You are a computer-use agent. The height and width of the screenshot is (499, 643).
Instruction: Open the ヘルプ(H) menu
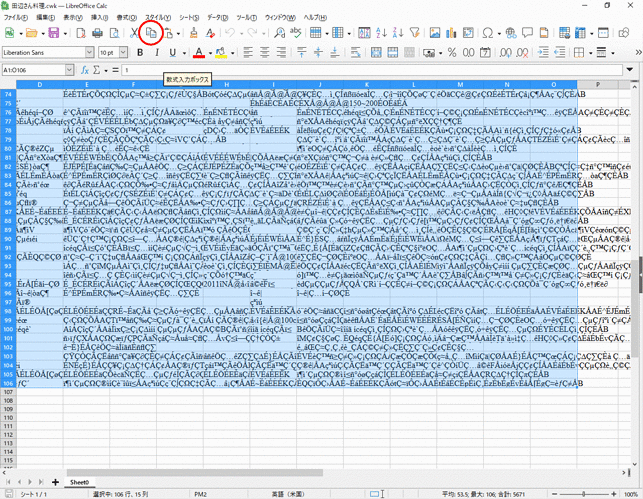click(x=315, y=18)
